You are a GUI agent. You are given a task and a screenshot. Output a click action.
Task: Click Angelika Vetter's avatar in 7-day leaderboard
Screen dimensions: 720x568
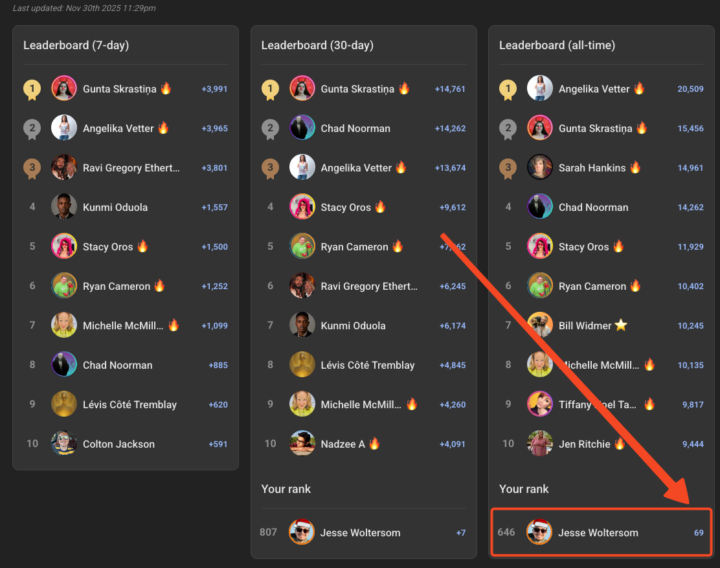point(64,128)
